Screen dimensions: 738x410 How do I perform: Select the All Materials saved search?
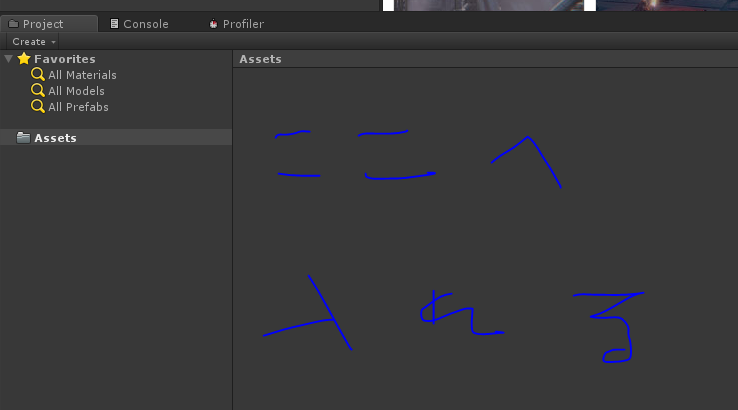(x=82, y=75)
